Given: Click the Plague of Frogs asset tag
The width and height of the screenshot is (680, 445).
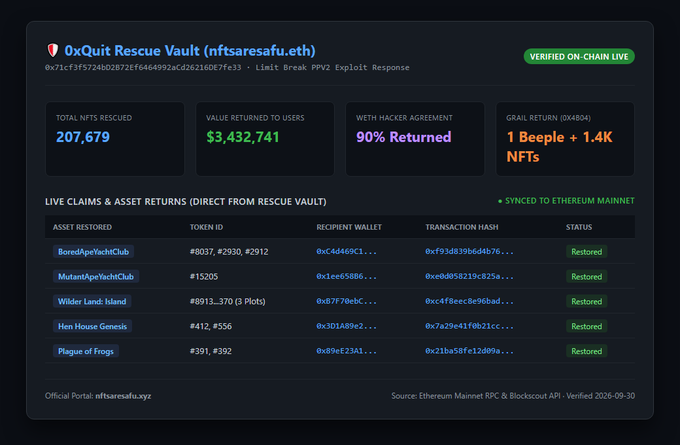Looking at the screenshot, I should click(x=86, y=351).
